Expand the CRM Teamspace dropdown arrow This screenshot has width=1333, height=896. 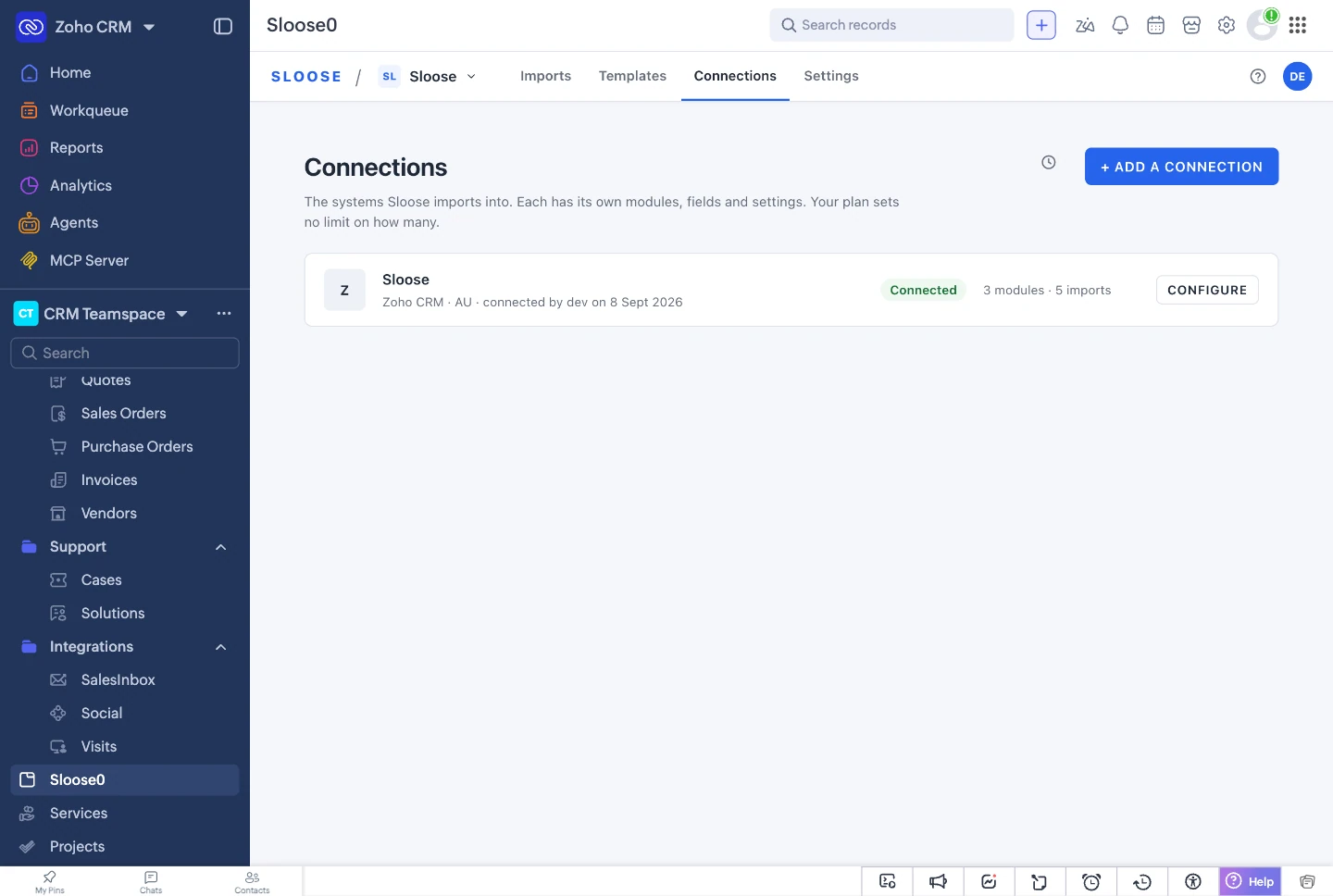181,314
